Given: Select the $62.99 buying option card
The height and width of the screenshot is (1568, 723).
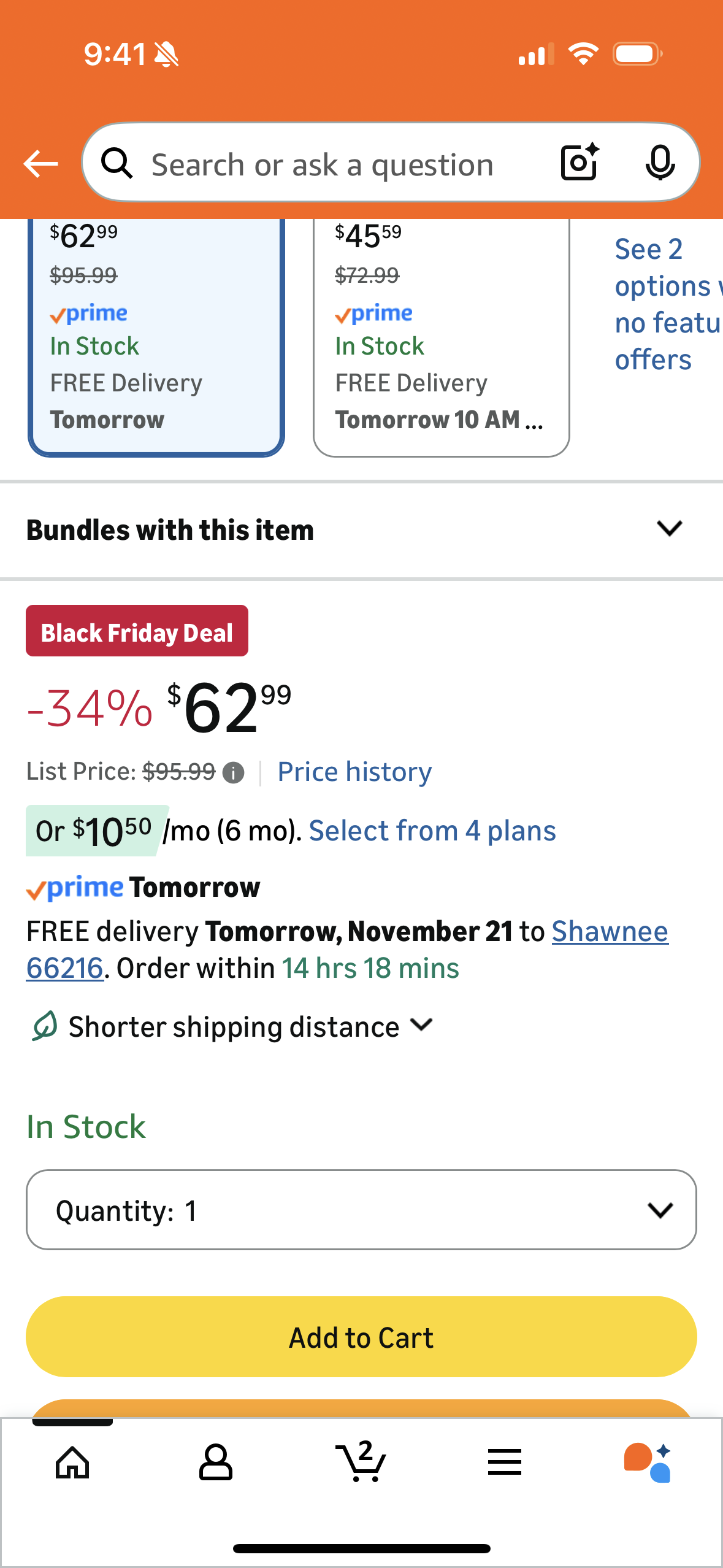Looking at the screenshot, I should pos(156,337).
